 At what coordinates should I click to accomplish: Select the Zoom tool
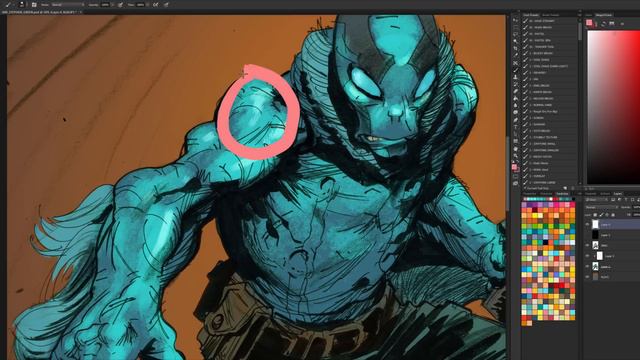click(x=516, y=156)
